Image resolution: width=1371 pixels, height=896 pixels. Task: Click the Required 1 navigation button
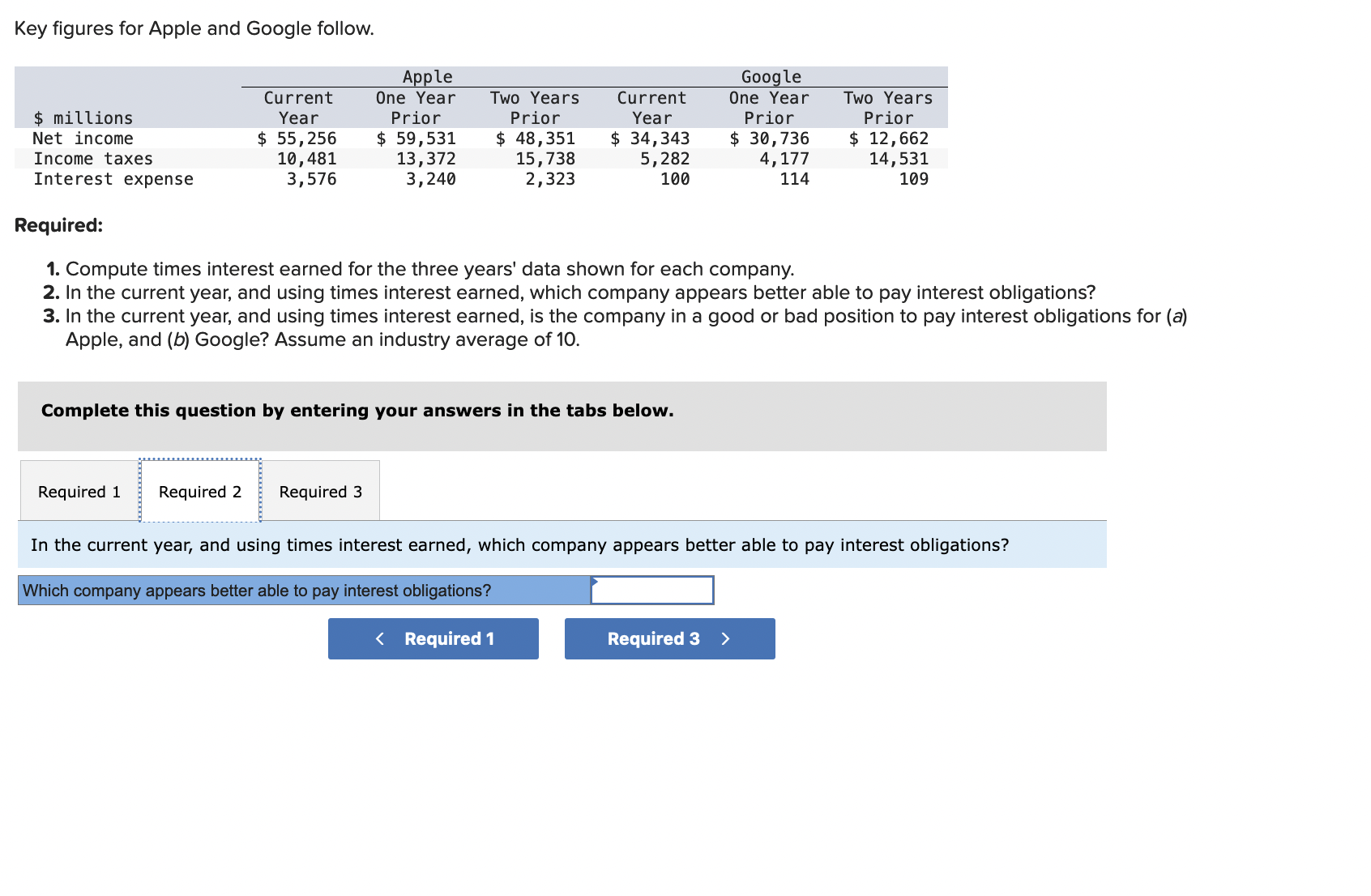point(433,638)
